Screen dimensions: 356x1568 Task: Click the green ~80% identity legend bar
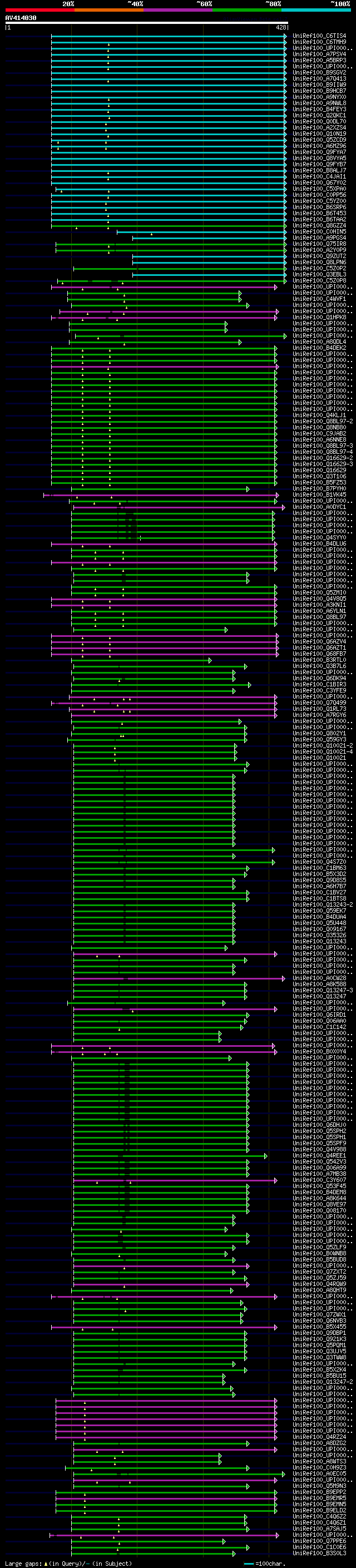tap(247, 11)
